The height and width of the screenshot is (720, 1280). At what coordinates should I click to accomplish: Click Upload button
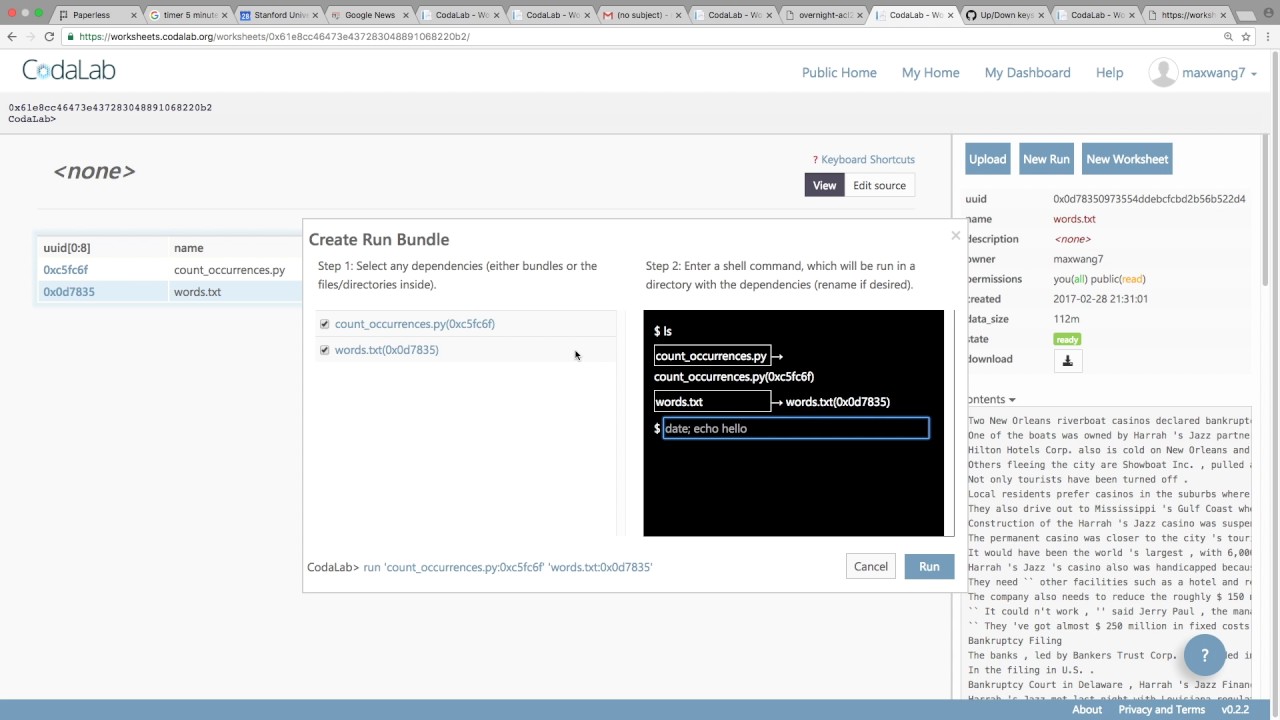pyautogui.click(x=987, y=159)
